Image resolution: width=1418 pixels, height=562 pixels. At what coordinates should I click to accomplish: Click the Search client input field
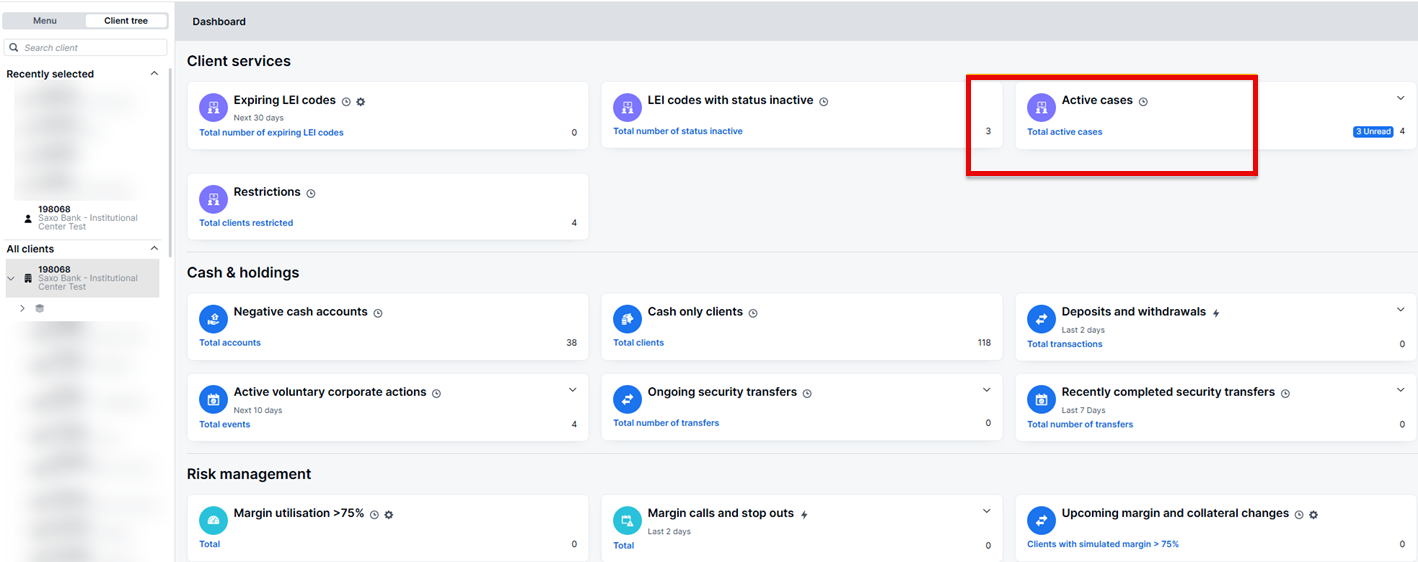click(92, 48)
